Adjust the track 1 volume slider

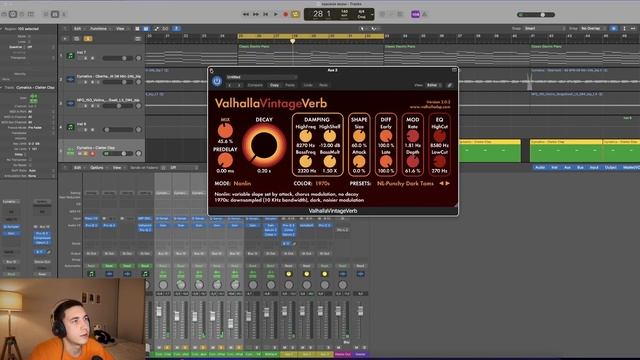coord(118,58)
